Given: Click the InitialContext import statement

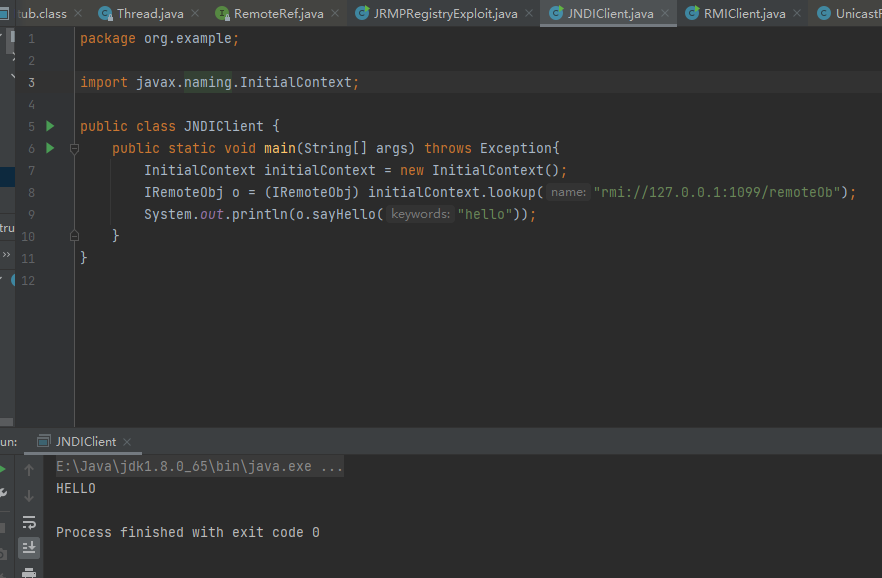Looking at the screenshot, I should (219, 82).
